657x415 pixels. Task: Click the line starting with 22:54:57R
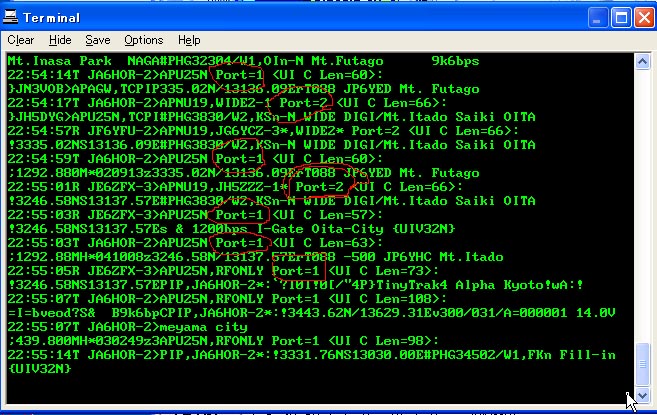pos(263,131)
